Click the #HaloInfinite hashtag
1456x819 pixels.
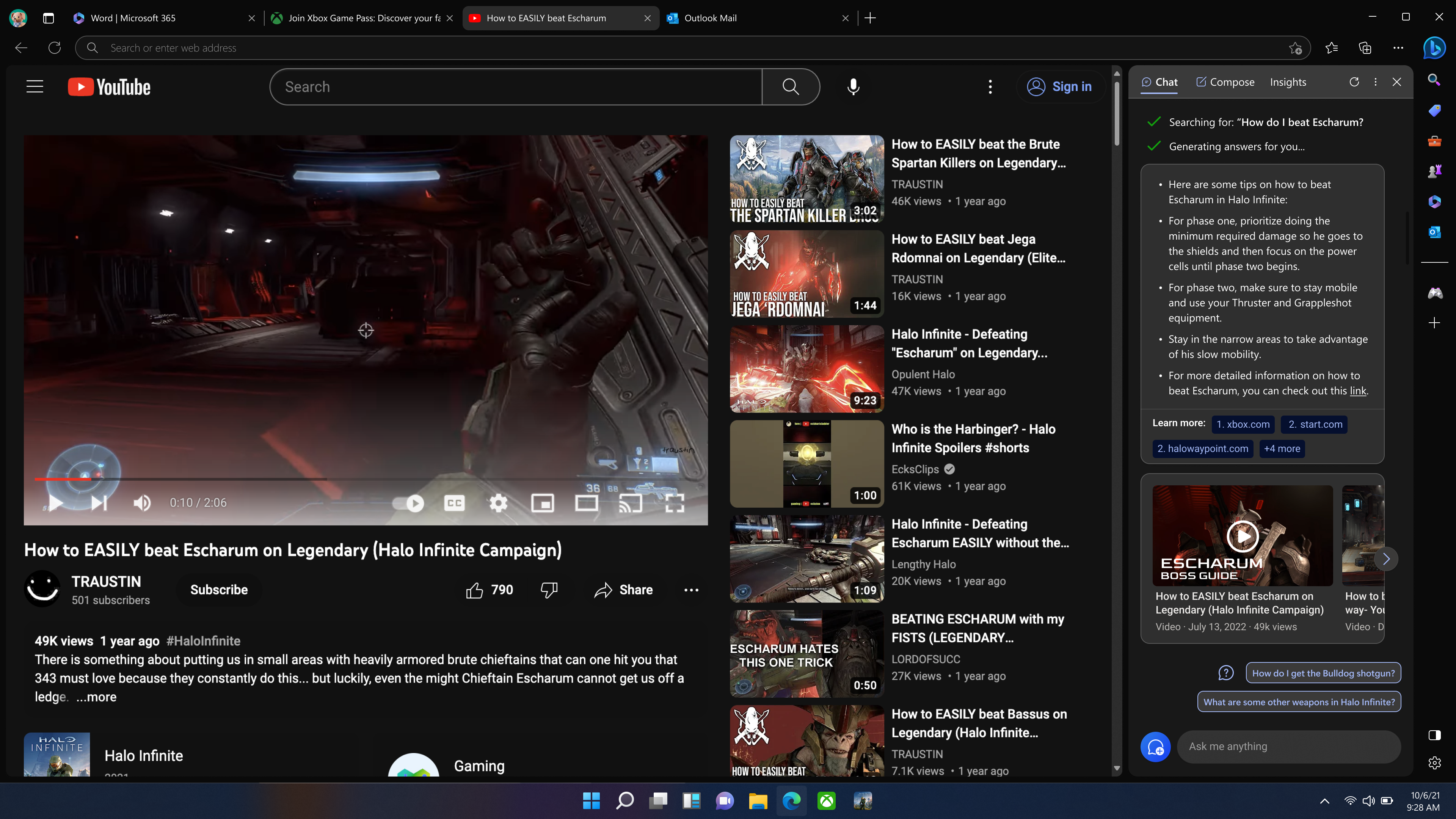pos(204,641)
